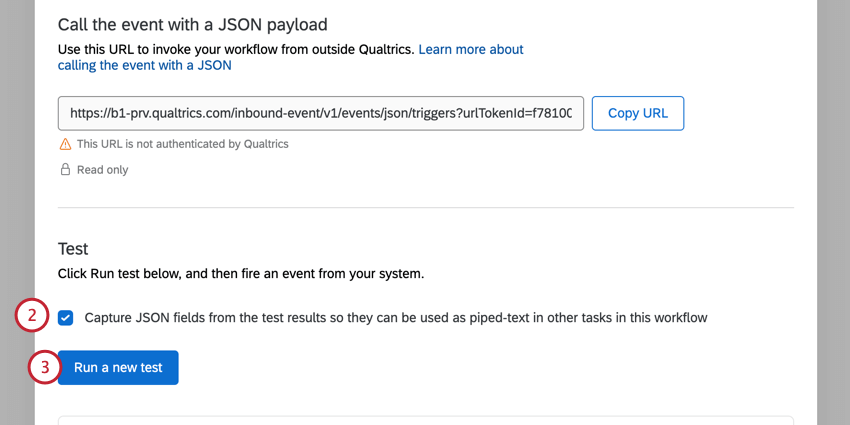The height and width of the screenshot is (425, 850).
Task: Click the 'Use this URL to invoke' description
Action: coord(235,49)
